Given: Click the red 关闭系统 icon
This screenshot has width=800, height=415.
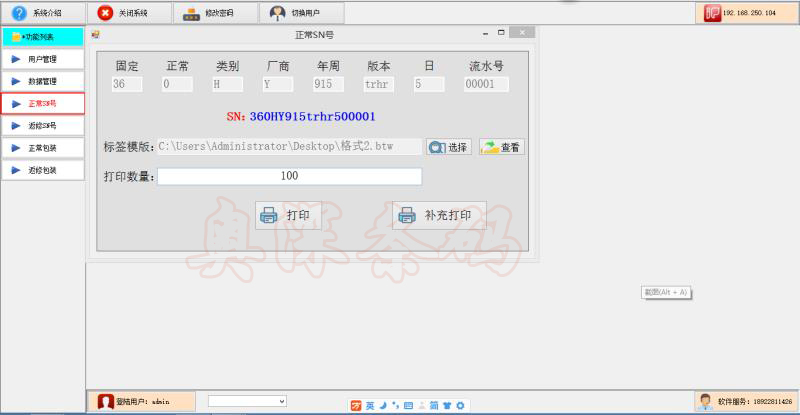Looking at the screenshot, I should 105,13.
